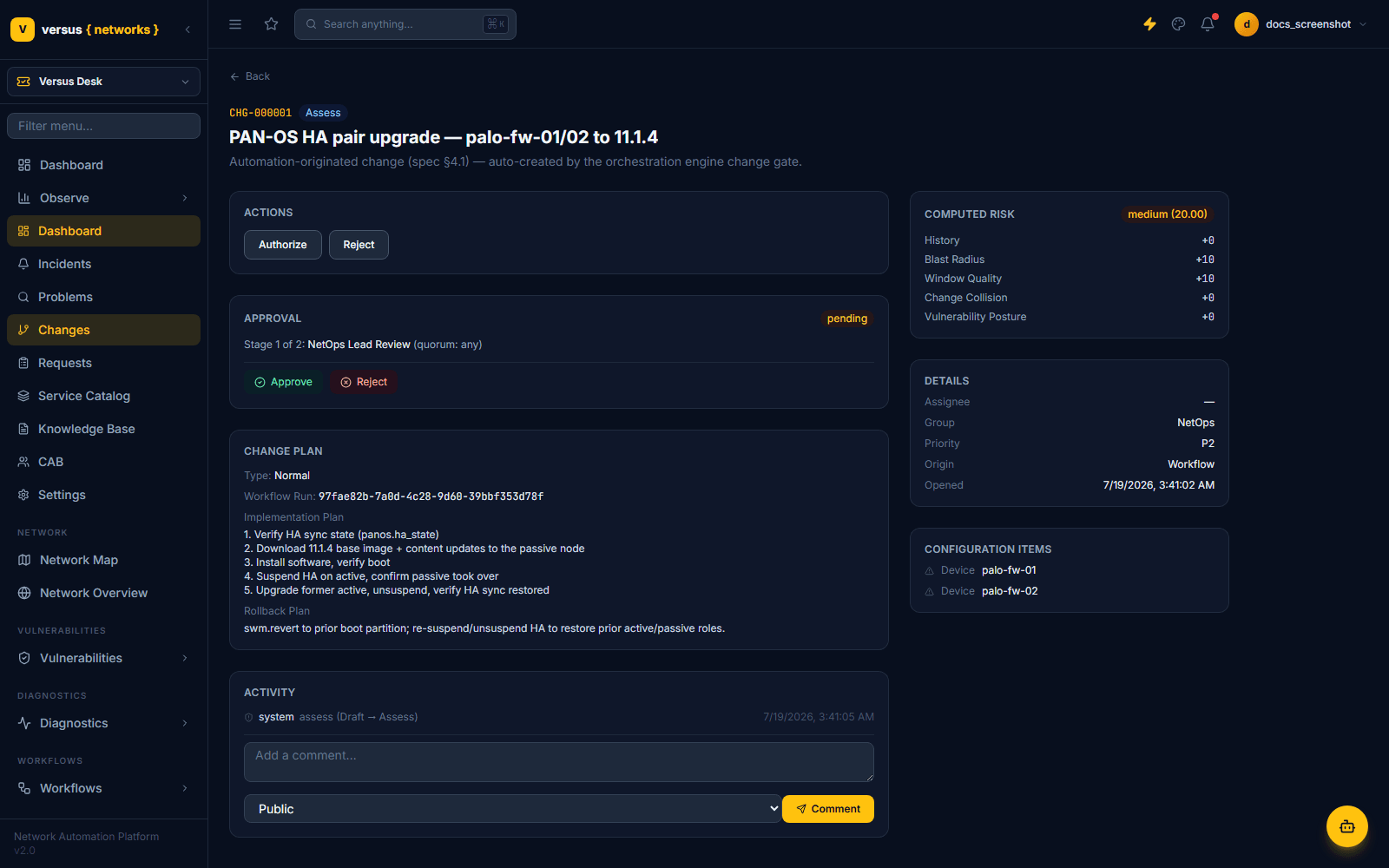Reject the approval stage
This screenshot has height=868, width=1389.
coord(364,382)
